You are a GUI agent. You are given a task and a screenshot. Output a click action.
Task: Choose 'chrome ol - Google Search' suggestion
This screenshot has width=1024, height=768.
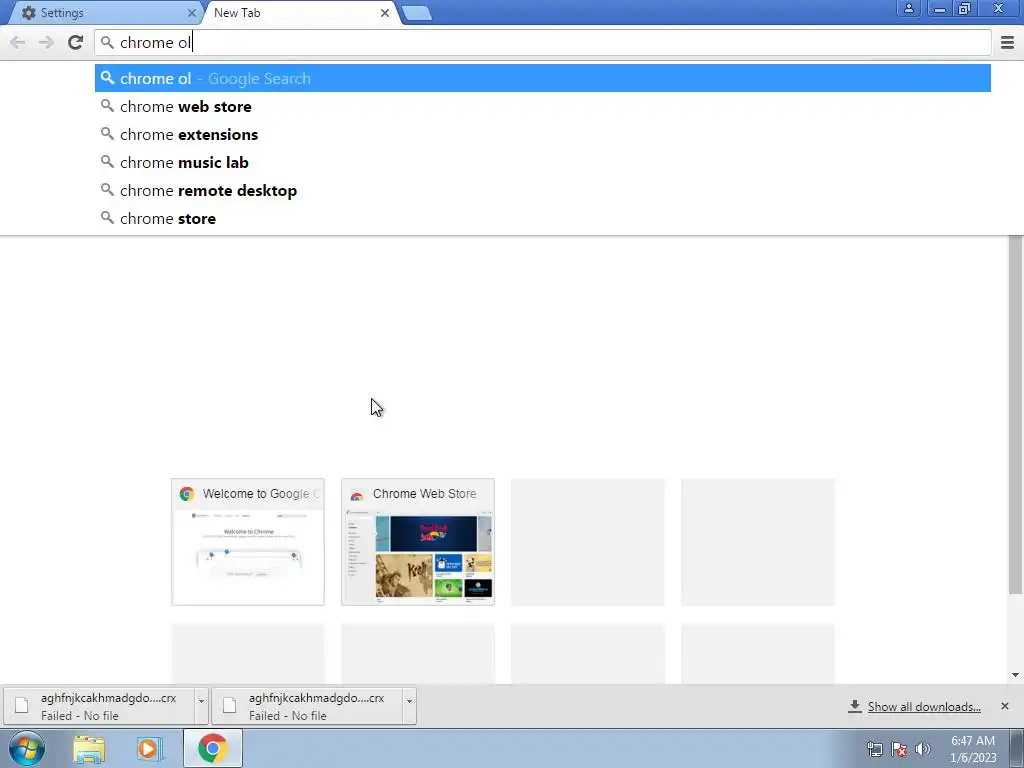click(x=543, y=78)
